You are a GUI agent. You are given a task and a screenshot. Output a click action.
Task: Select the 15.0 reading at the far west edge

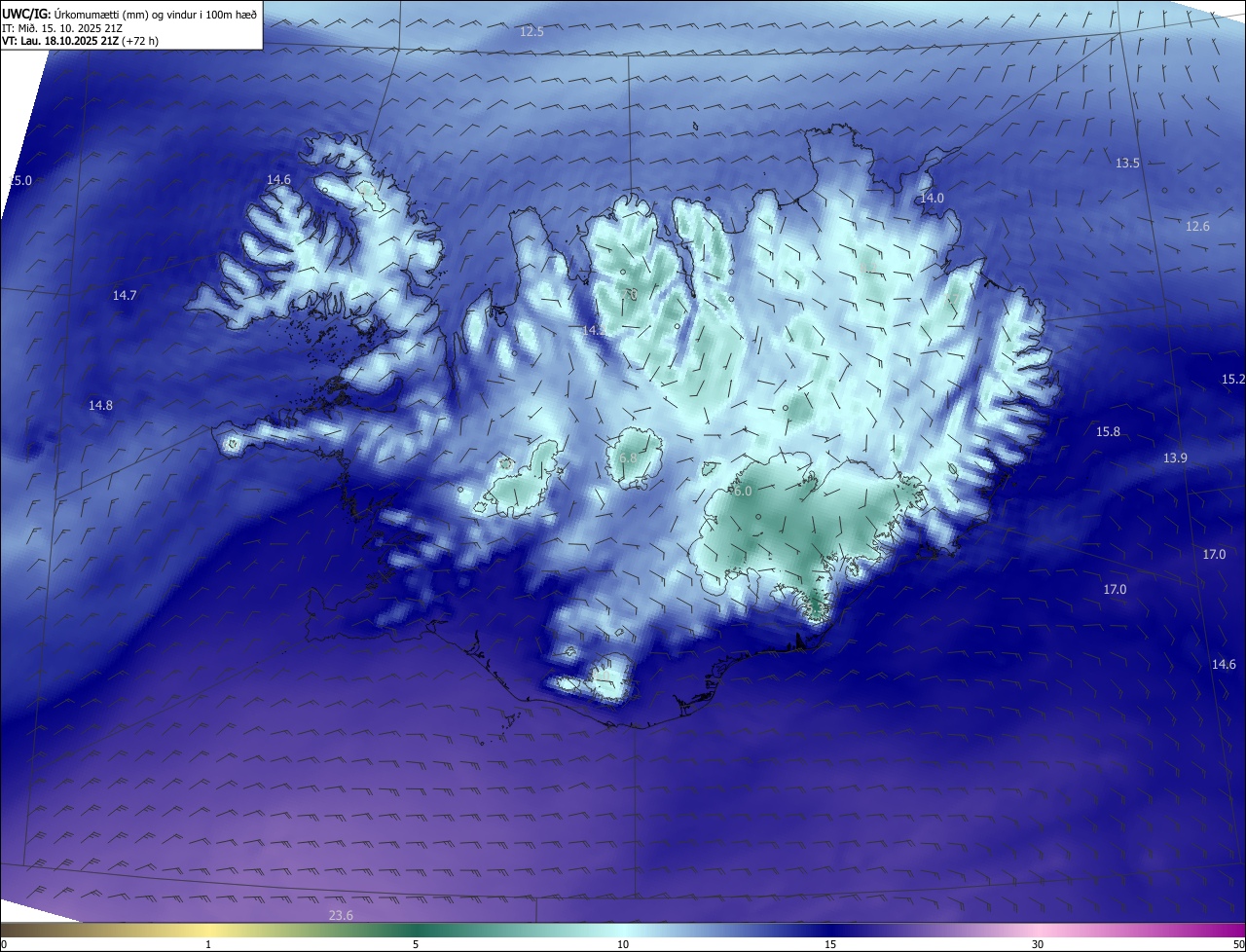pyautogui.click(x=20, y=181)
